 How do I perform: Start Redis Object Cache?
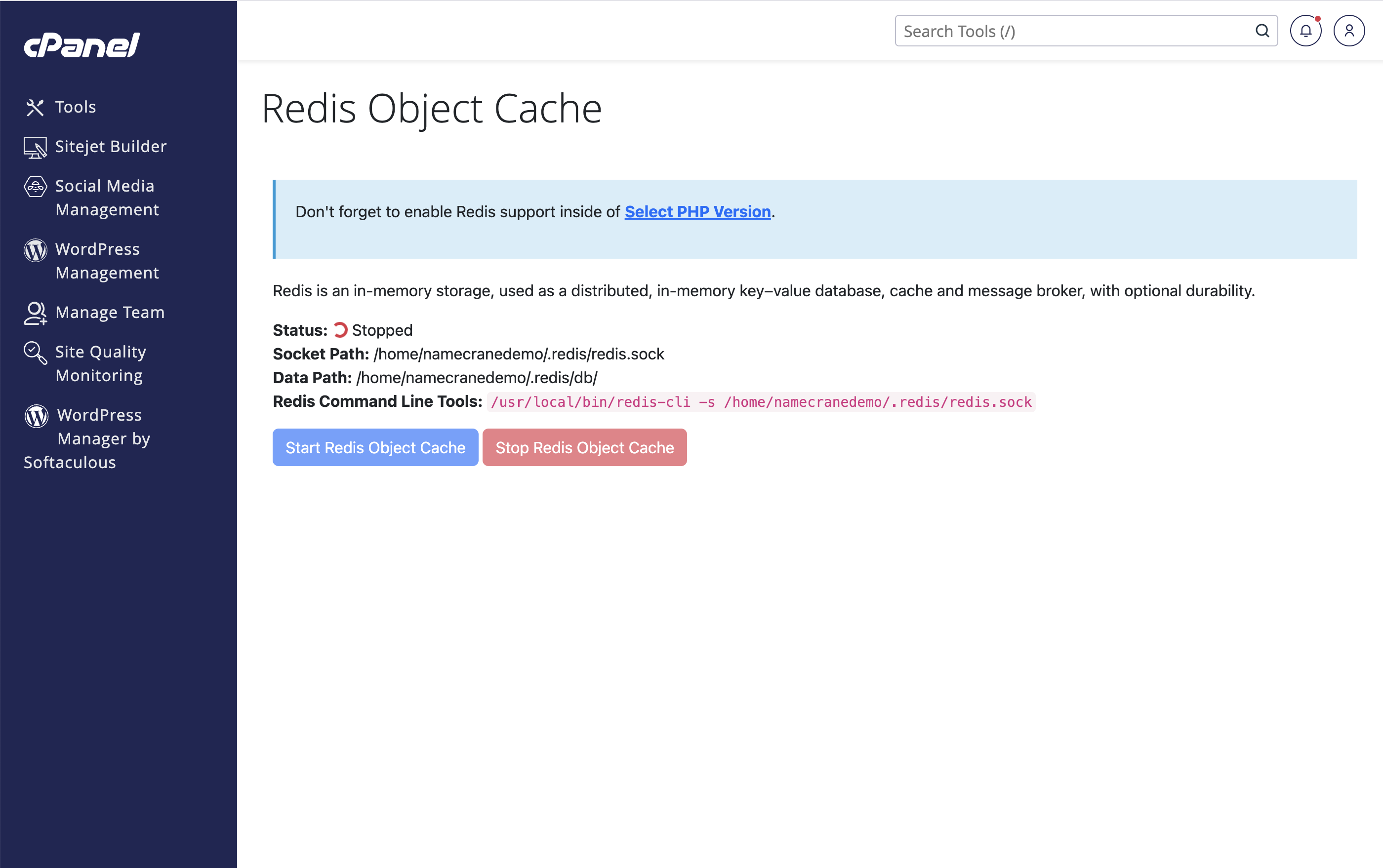[375, 447]
